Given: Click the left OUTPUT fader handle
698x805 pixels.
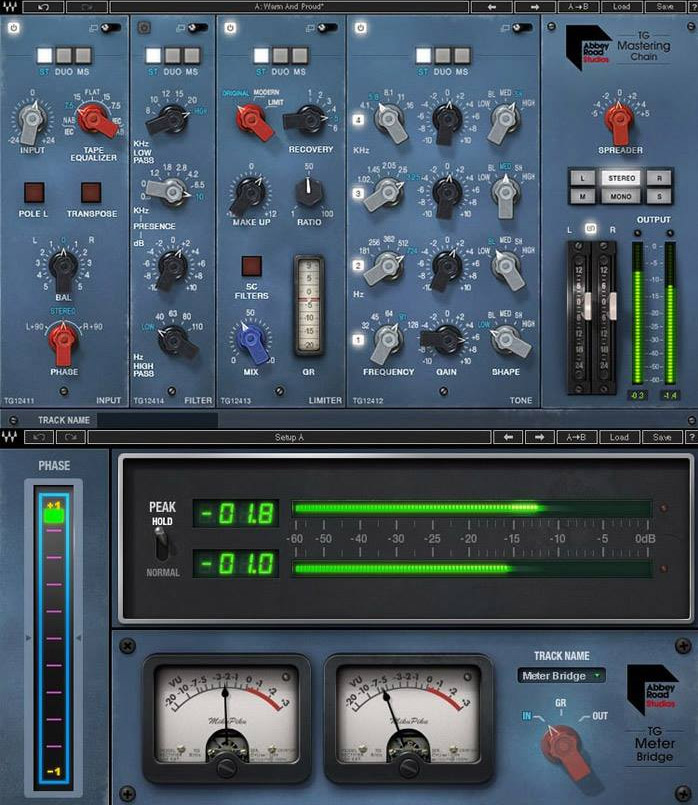Looking at the screenshot, I should coord(587,306).
